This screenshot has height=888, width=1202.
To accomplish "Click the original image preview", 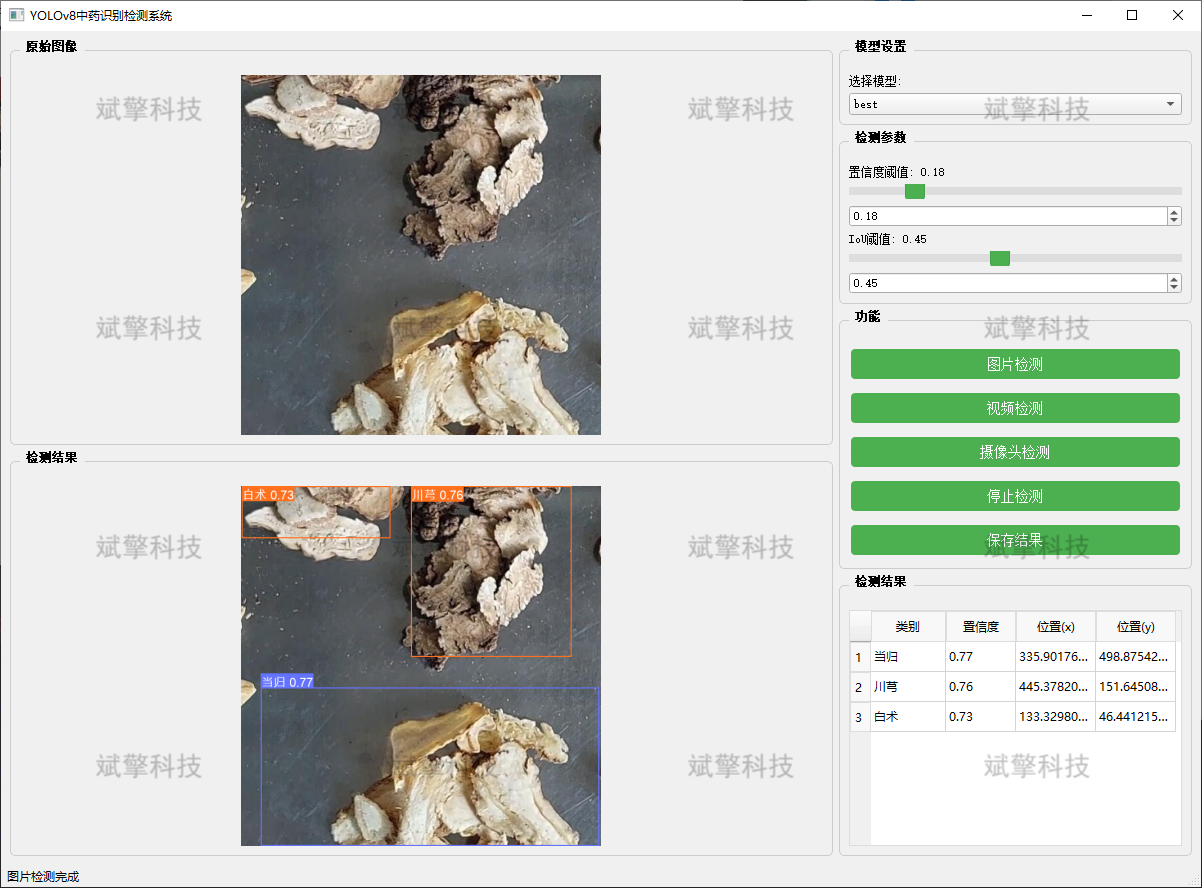I will tap(421, 255).
